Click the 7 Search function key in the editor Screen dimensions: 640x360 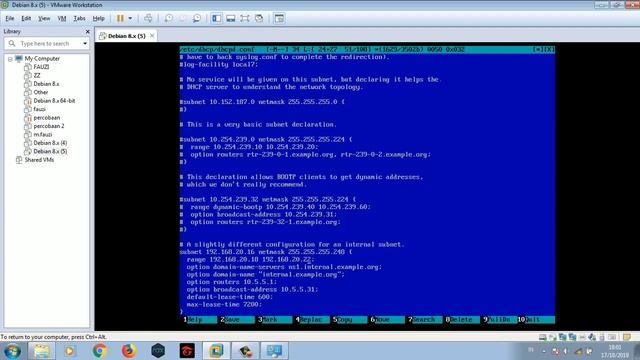[x=424, y=320]
